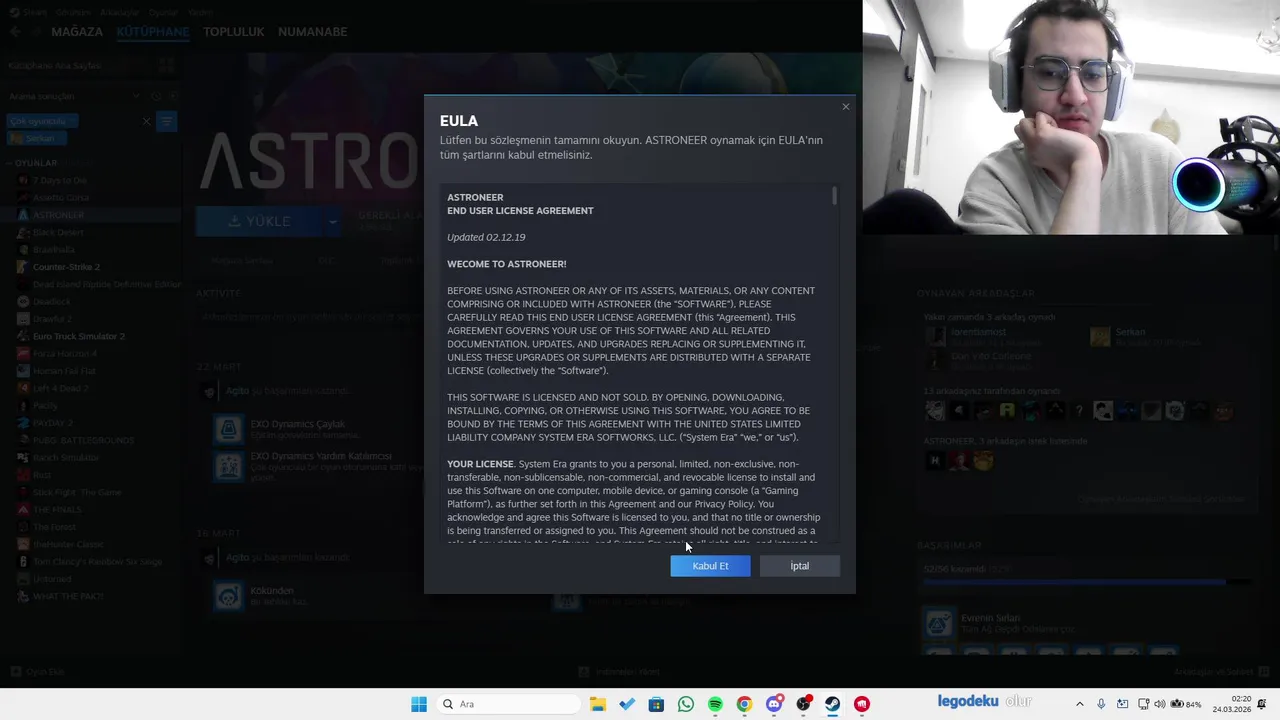Select 7 Days to Die in library
This screenshot has width=1280, height=720.
tap(60, 180)
